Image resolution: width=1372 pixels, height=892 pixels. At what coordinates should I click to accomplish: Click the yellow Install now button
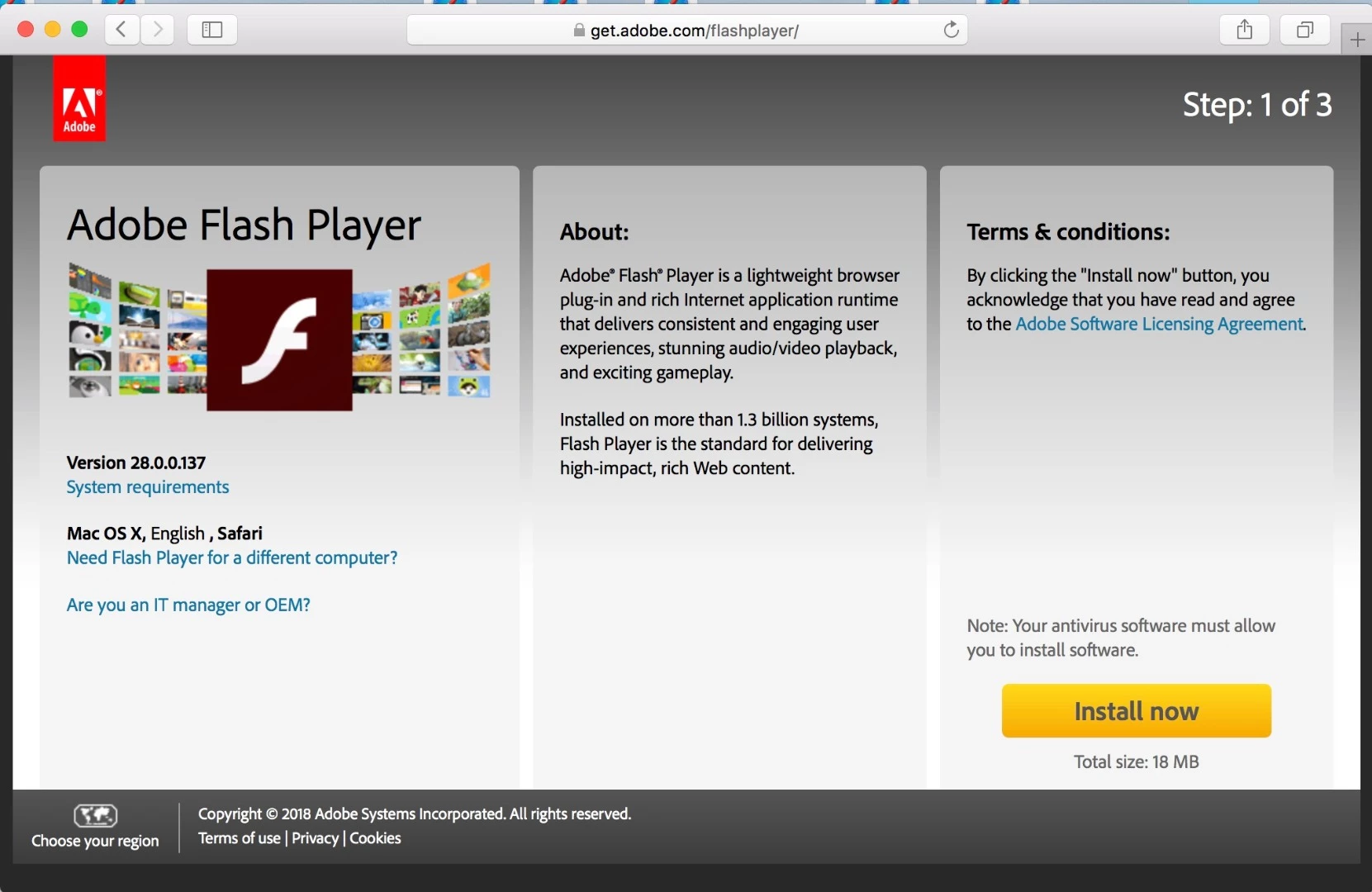(x=1136, y=710)
